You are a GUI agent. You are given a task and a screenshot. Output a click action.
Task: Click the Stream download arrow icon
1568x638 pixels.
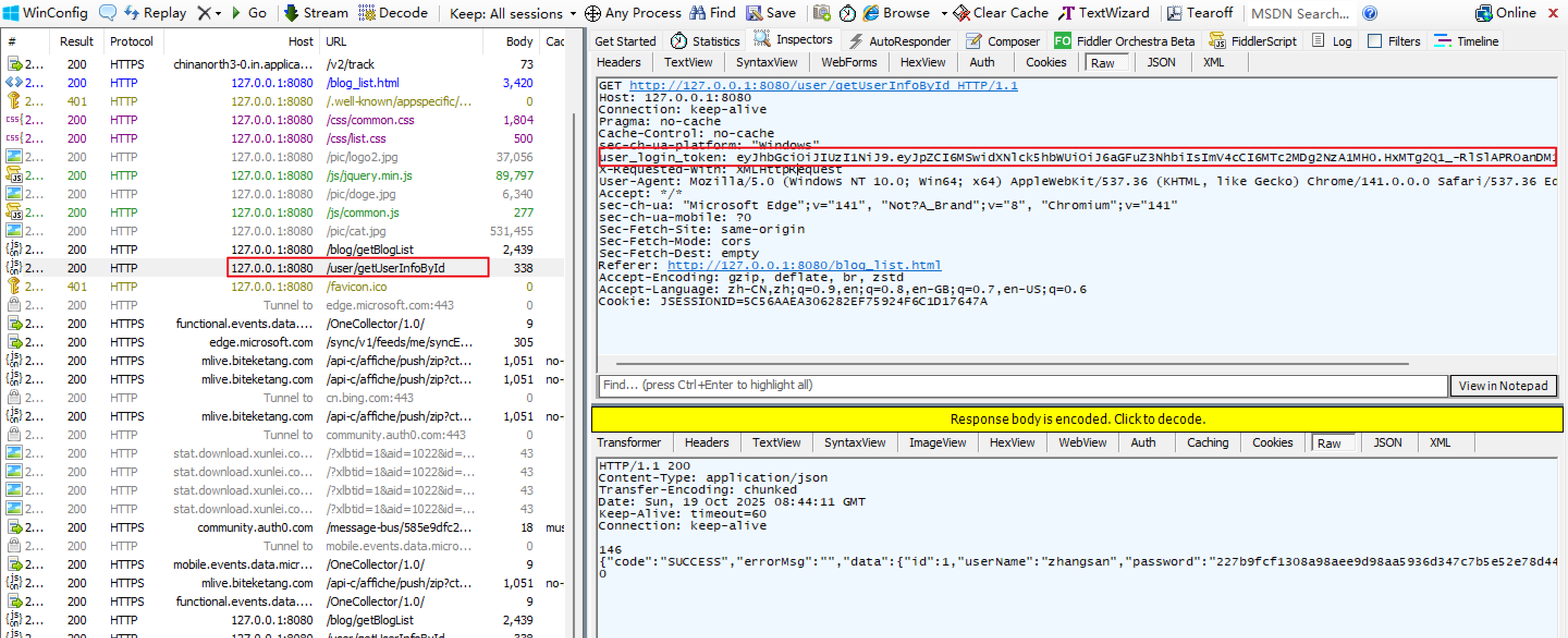coord(292,13)
